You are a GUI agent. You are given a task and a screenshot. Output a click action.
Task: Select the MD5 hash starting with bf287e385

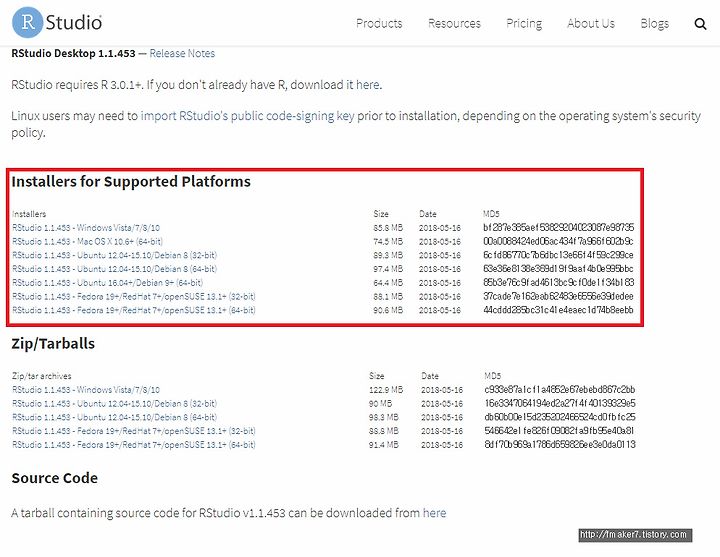(558, 227)
